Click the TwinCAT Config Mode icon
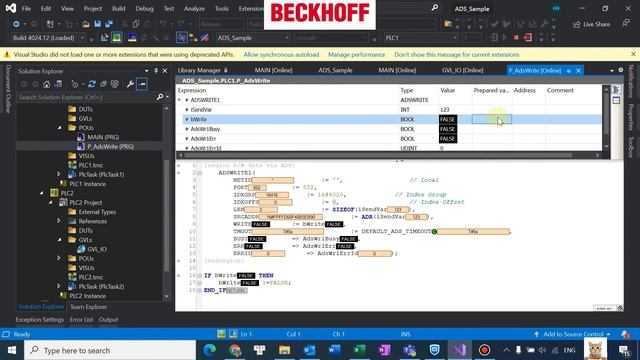Screen dimensions: 640x360 (x=132, y=38)
